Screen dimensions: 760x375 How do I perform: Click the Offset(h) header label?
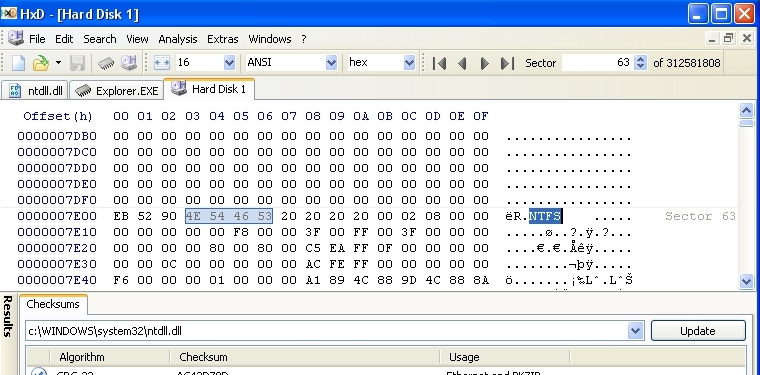[58, 116]
